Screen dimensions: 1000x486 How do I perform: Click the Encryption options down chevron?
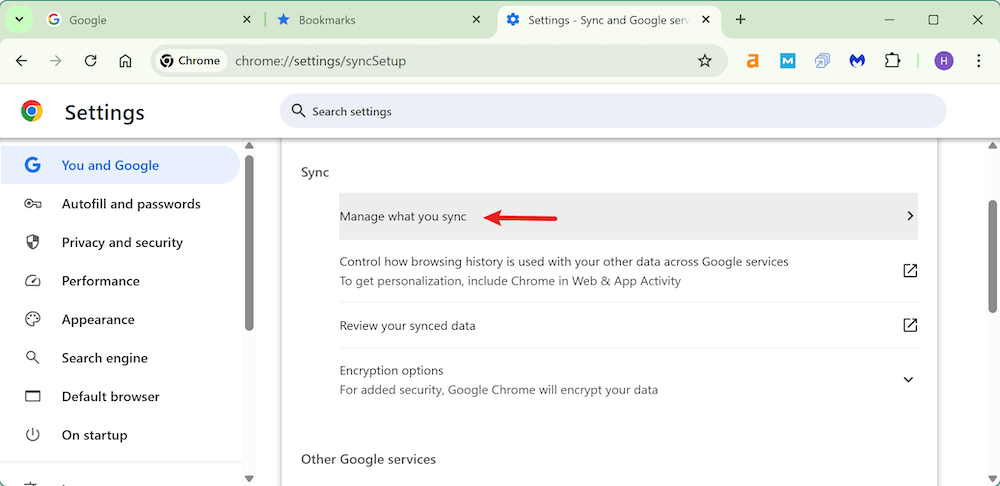pyautogui.click(x=909, y=379)
